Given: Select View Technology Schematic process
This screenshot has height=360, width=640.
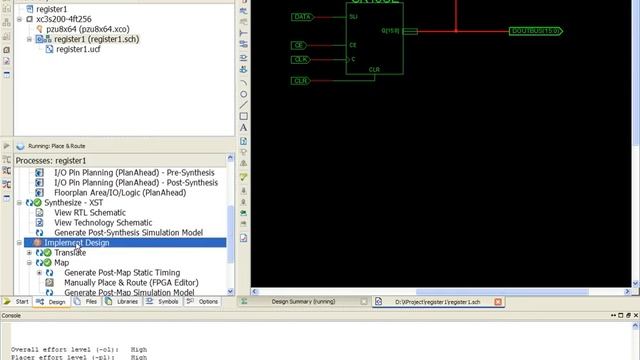Looking at the screenshot, I should (103, 223).
